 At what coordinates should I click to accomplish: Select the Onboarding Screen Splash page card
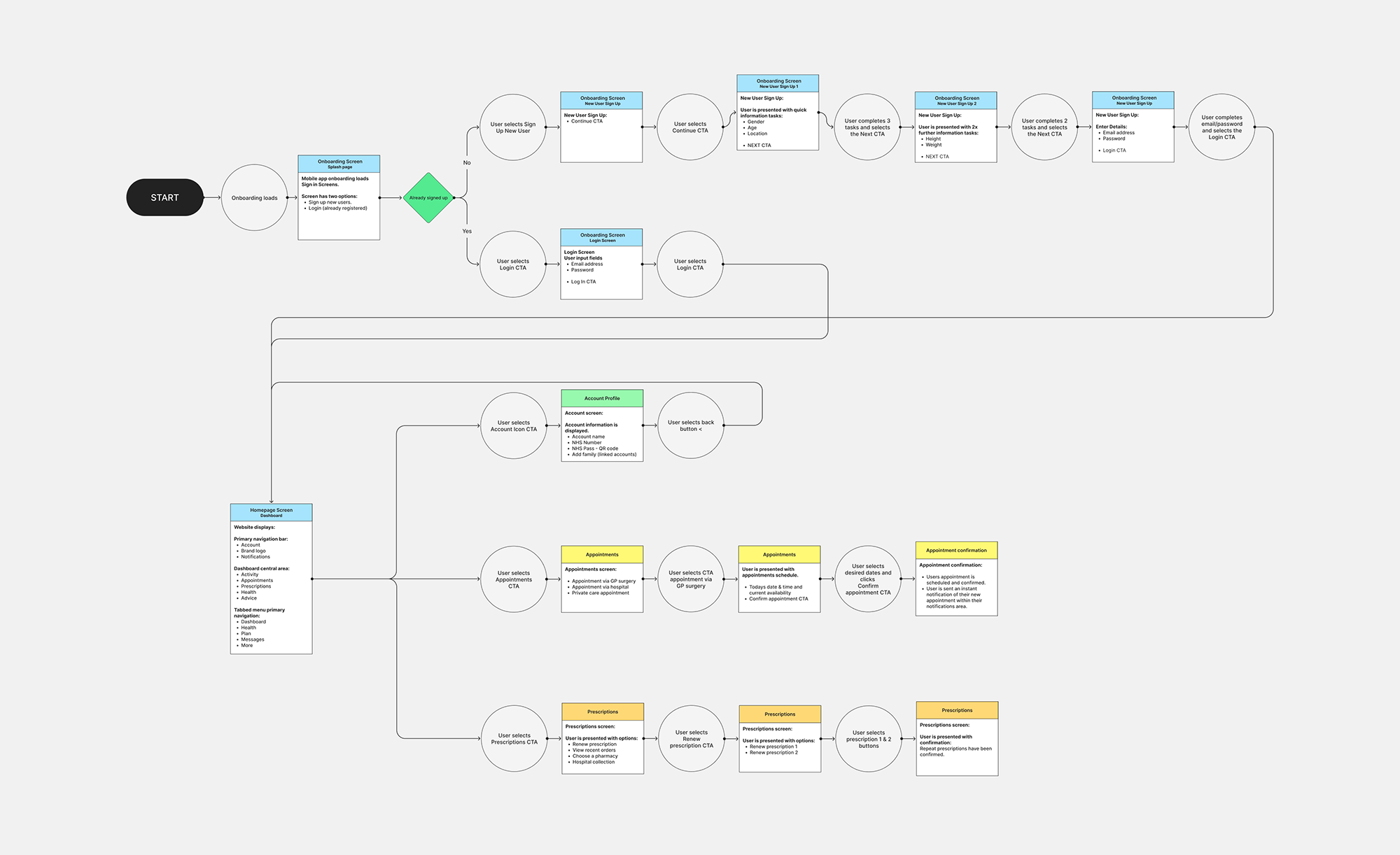click(x=339, y=197)
